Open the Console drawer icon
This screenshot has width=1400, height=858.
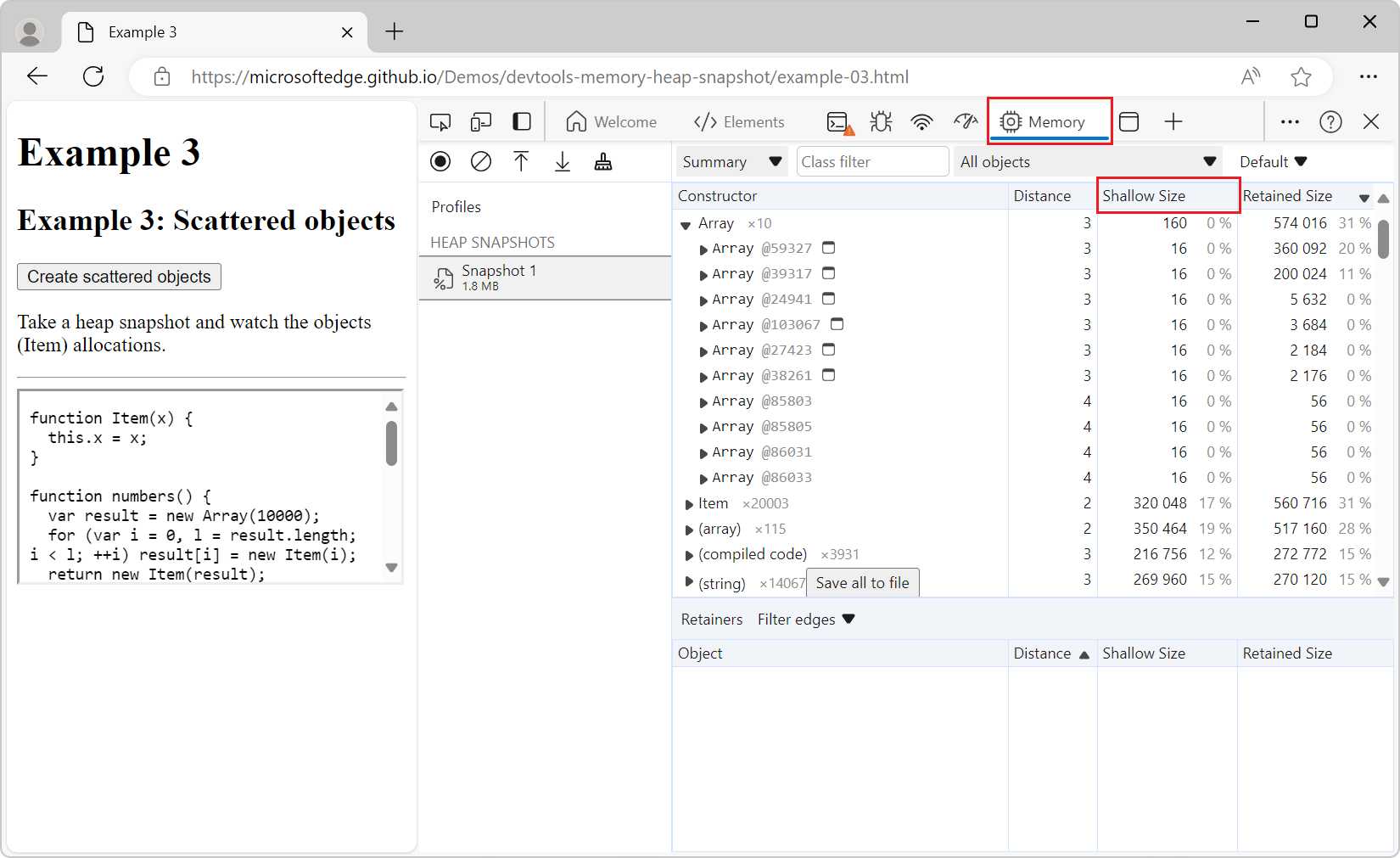click(x=837, y=121)
